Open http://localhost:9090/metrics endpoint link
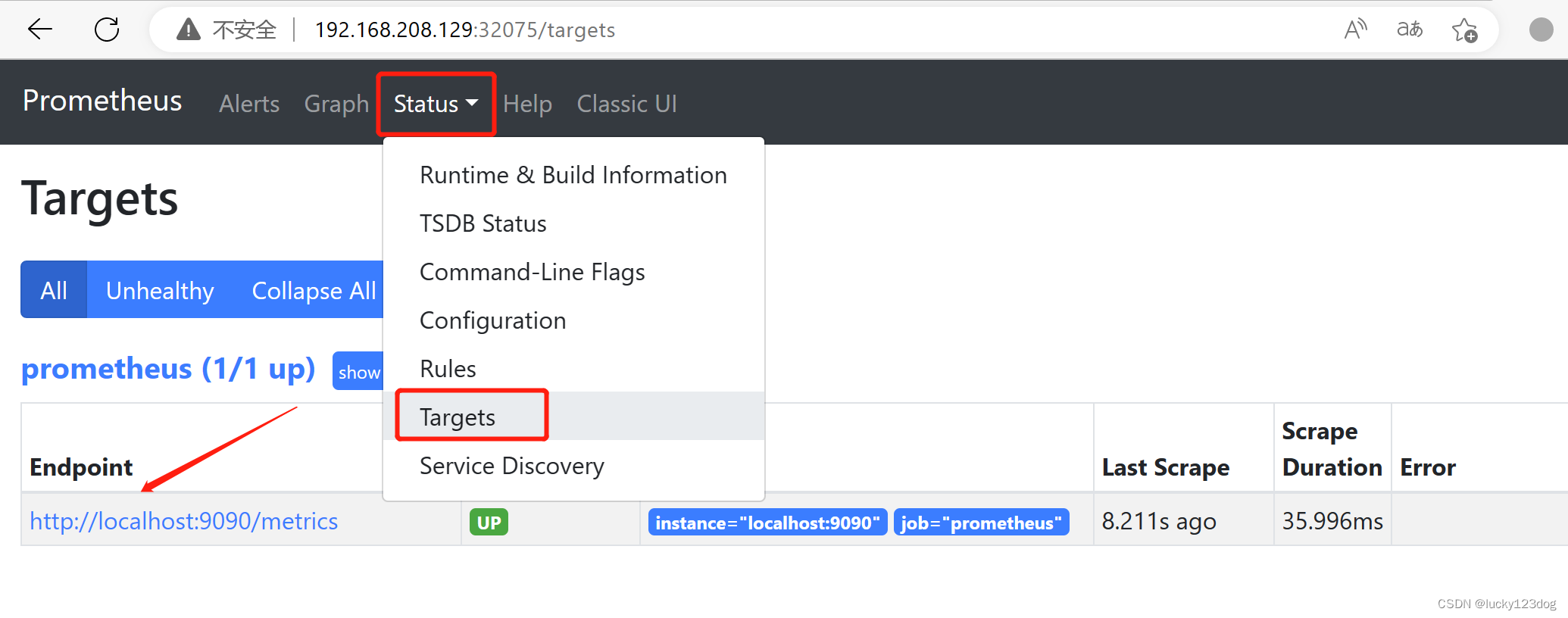Viewport: 1568px width, 618px height. pyautogui.click(x=183, y=521)
